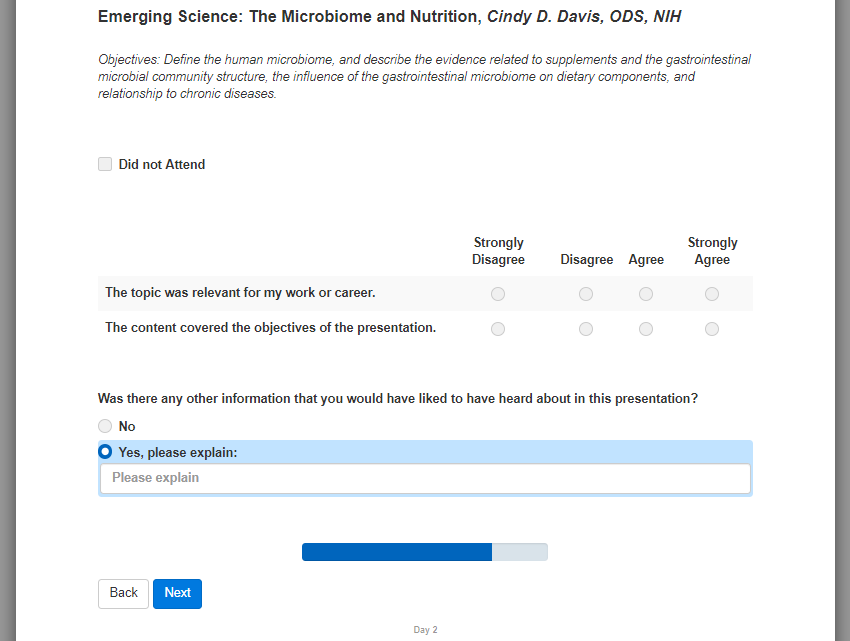This screenshot has width=850, height=641.
Task: Mark Strongly Agree for topic relevance
Action: pyautogui.click(x=712, y=294)
